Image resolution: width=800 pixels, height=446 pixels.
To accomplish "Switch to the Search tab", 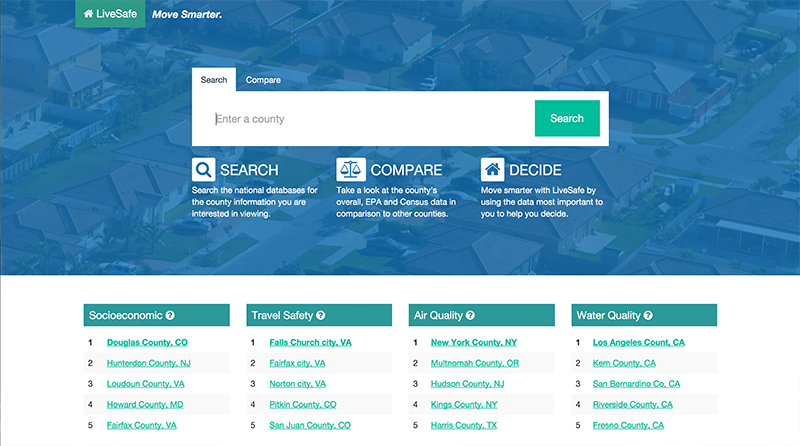I will tap(214, 80).
